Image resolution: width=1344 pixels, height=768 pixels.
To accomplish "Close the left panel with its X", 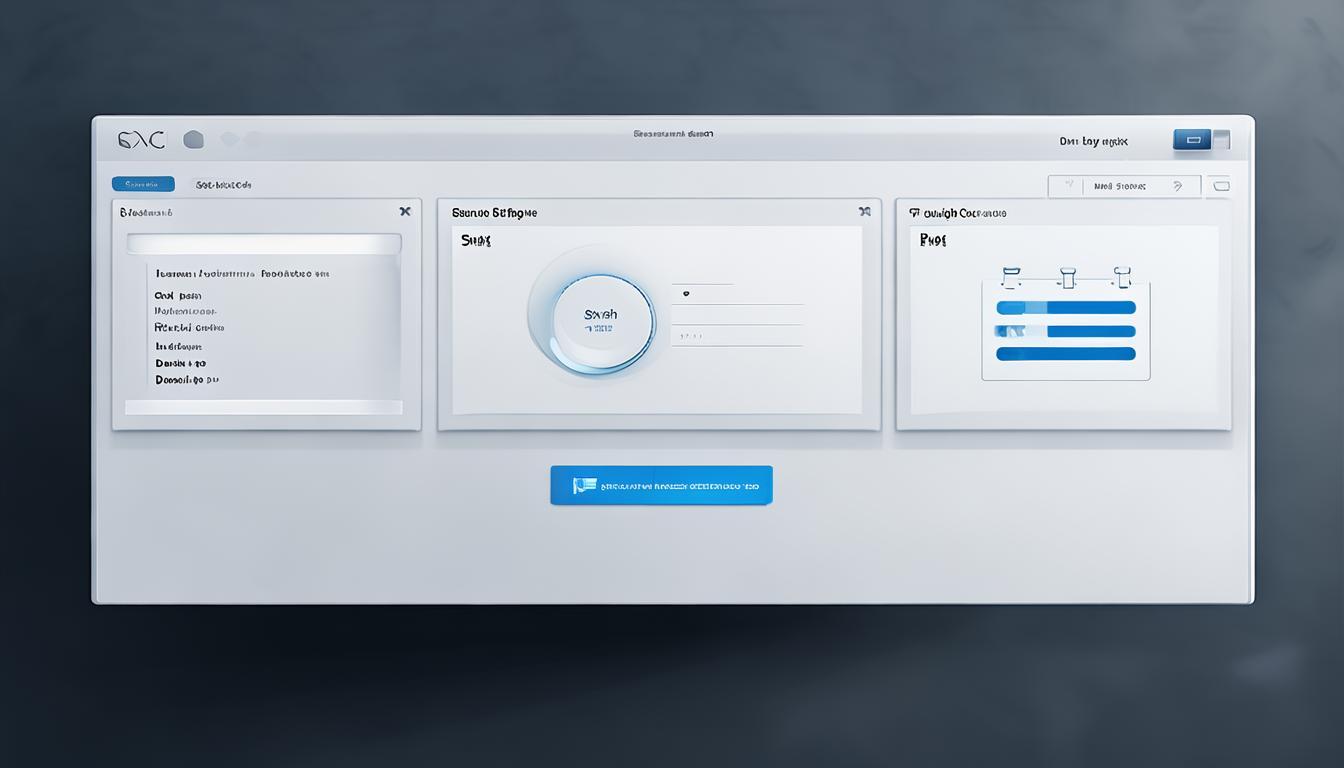I will click(405, 212).
